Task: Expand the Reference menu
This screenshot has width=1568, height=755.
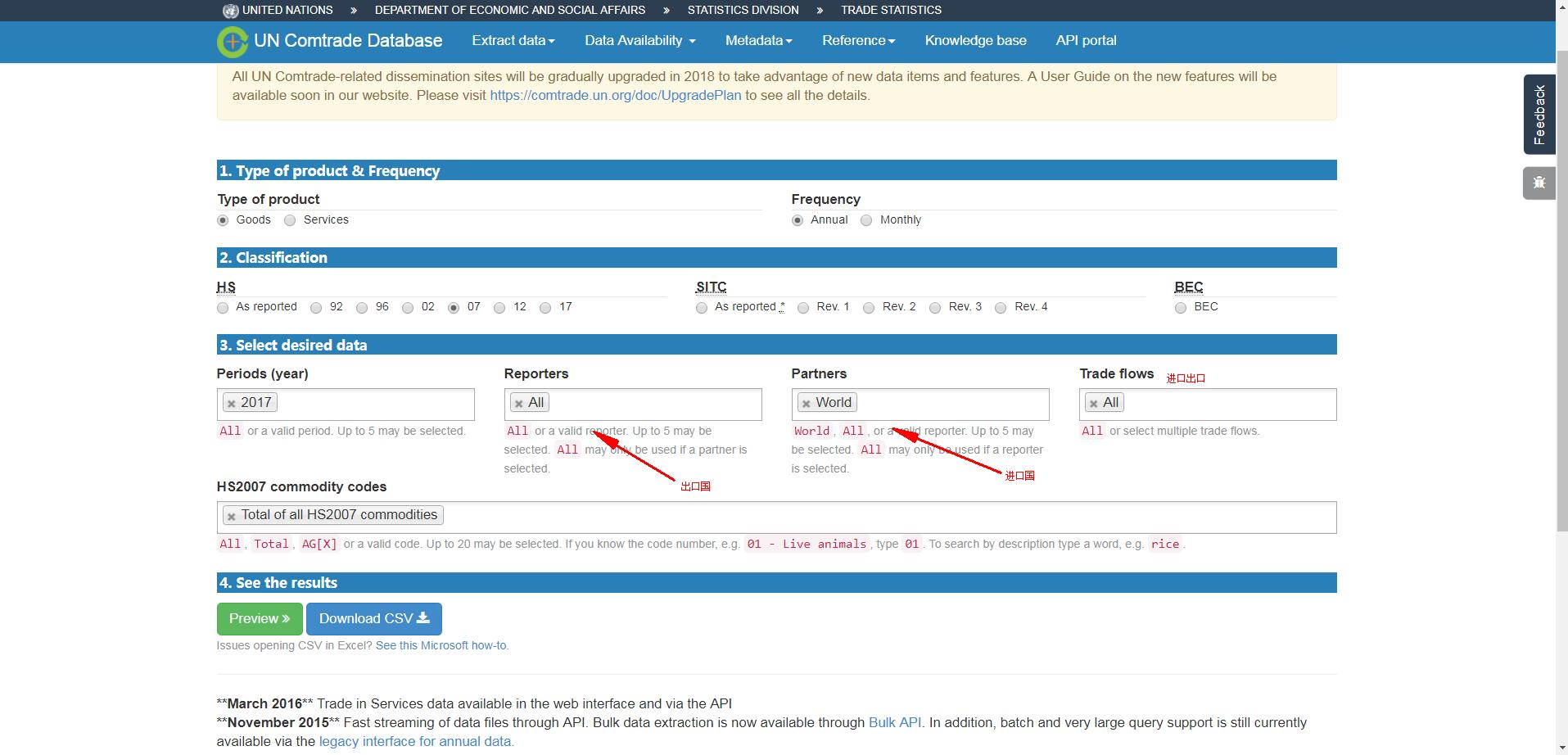Action: point(859,41)
